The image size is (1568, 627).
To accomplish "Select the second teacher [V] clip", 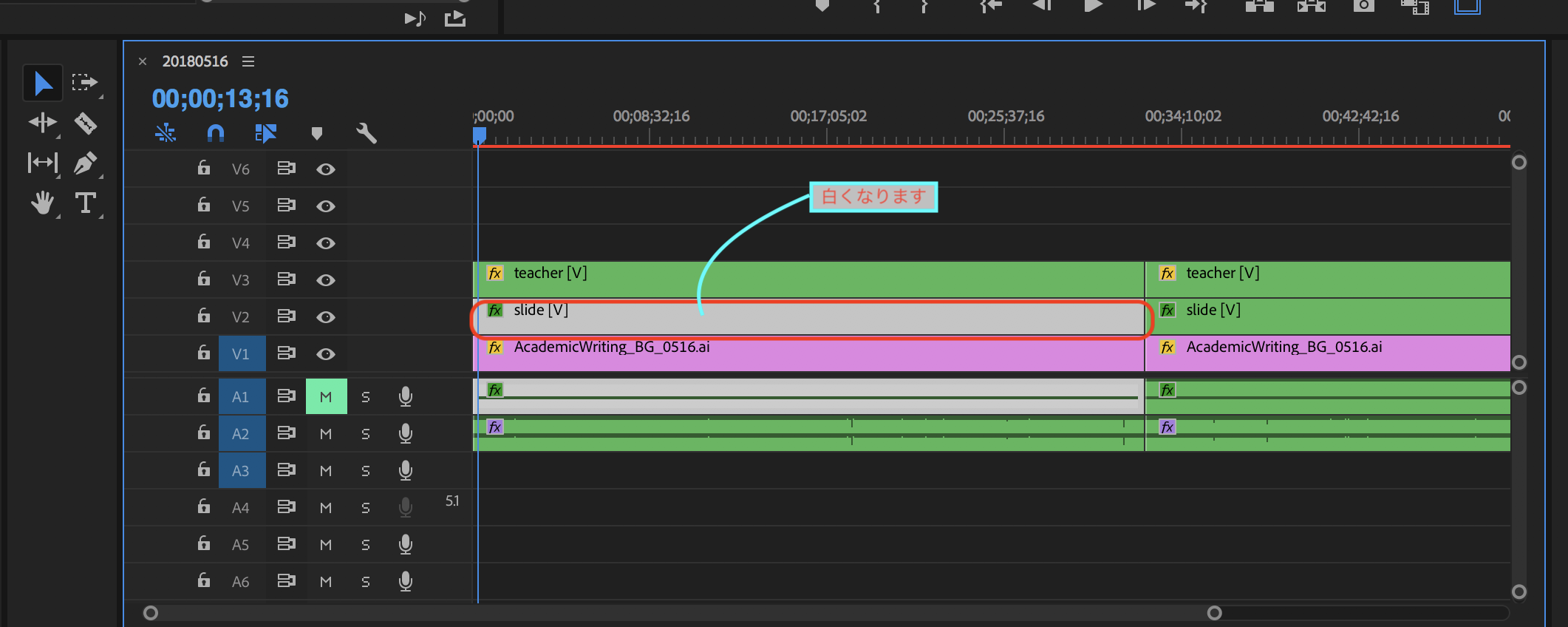I will 1328,279.
